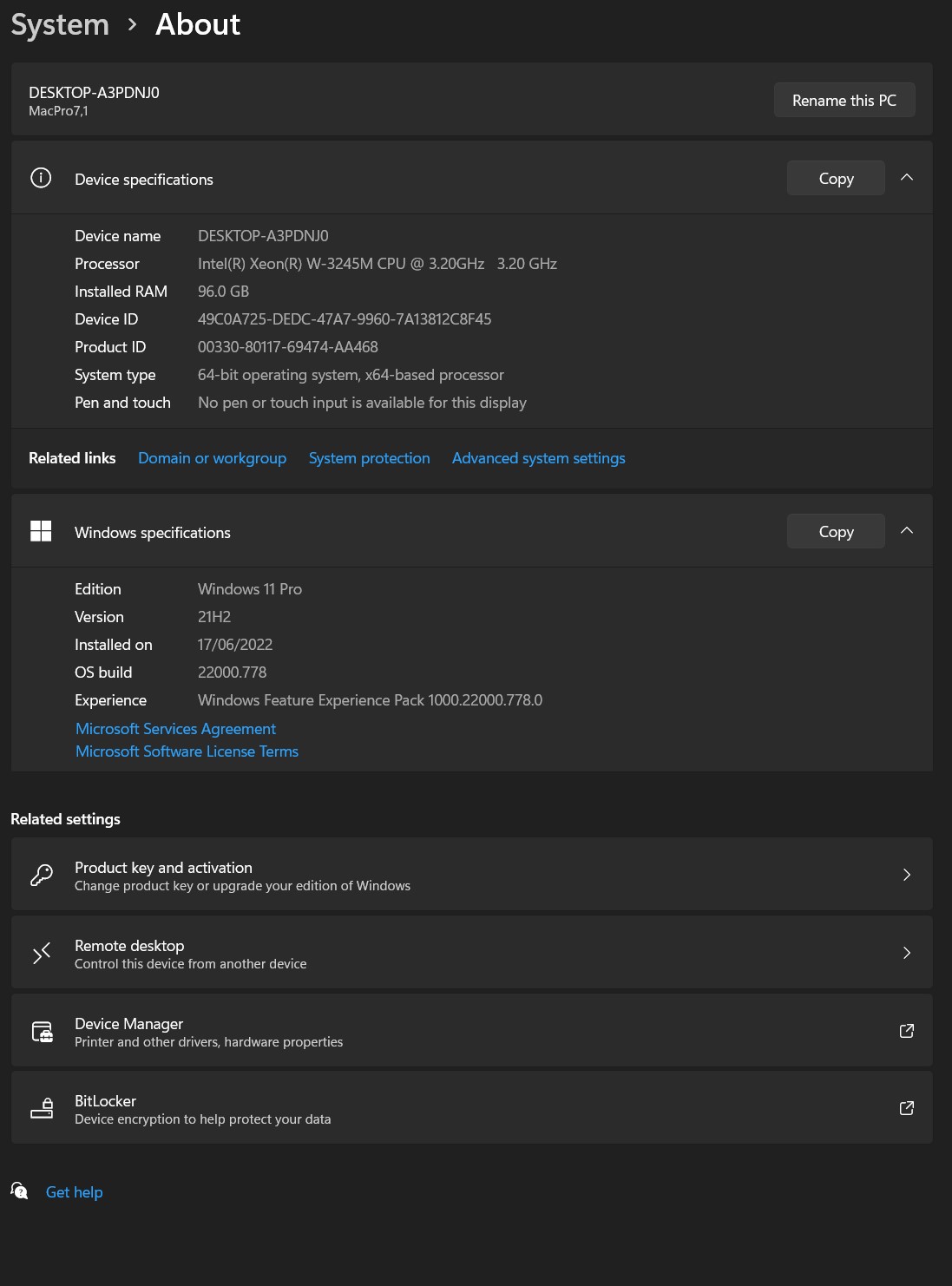
Task: Click the Device specifications info icon
Action: pyautogui.click(x=41, y=178)
